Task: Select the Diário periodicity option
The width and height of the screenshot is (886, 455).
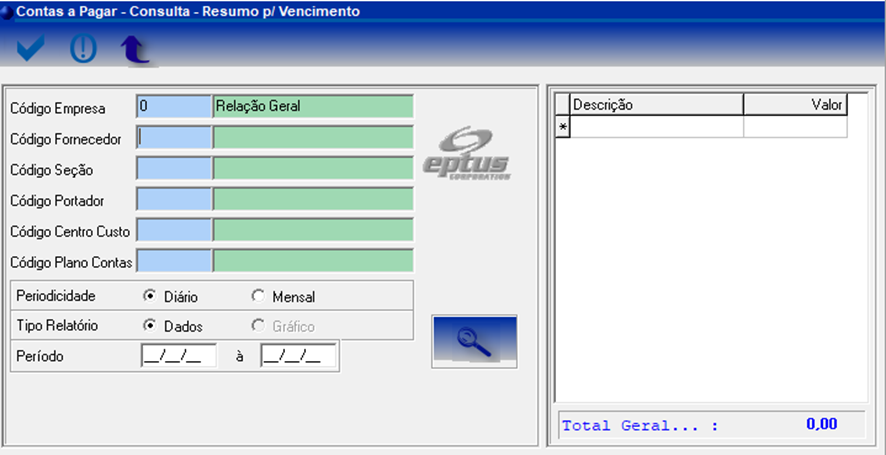Action: tap(150, 297)
